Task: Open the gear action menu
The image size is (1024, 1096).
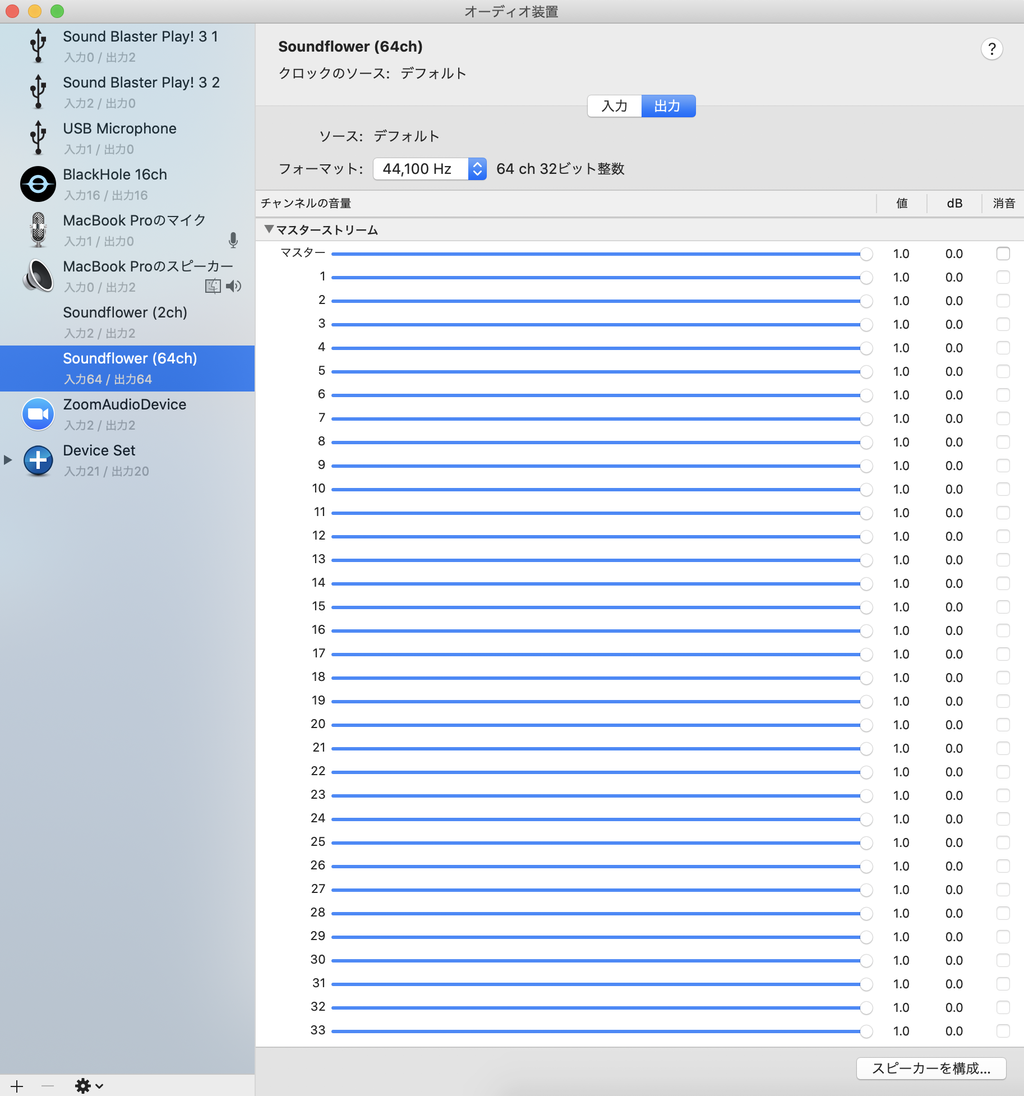Action: point(89,1086)
